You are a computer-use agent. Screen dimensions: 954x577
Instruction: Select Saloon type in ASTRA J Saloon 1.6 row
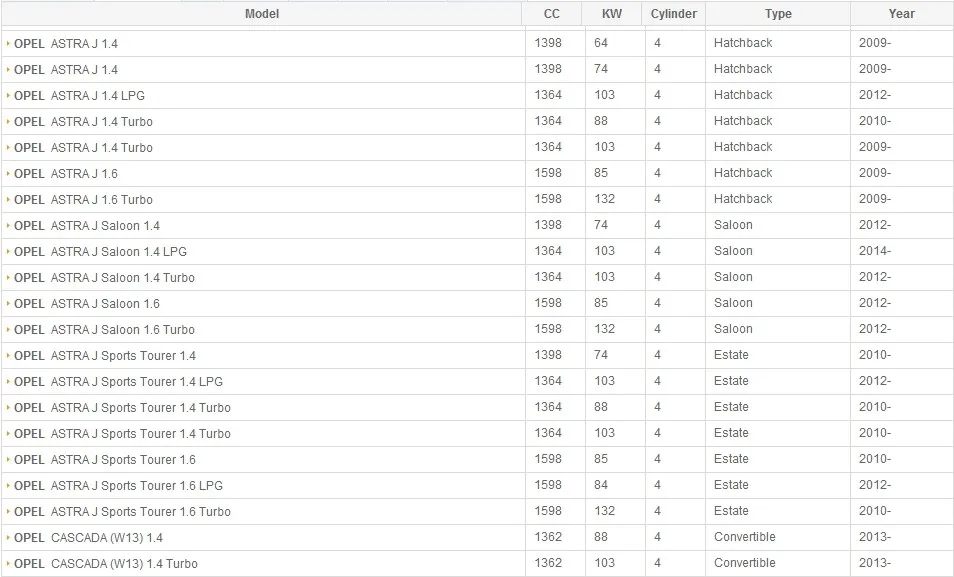click(x=733, y=303)
